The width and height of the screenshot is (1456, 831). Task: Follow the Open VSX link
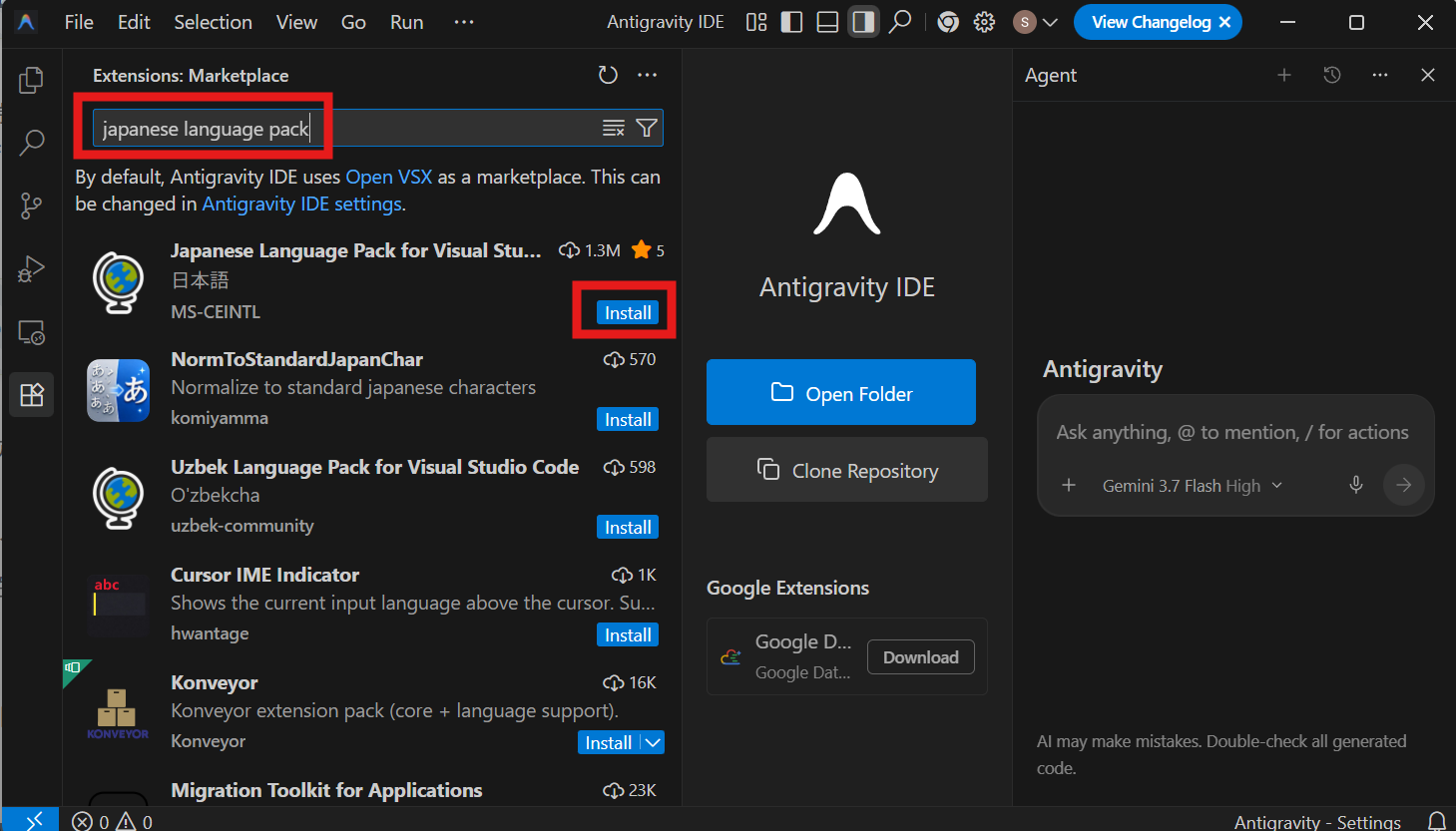coord(389,177)
